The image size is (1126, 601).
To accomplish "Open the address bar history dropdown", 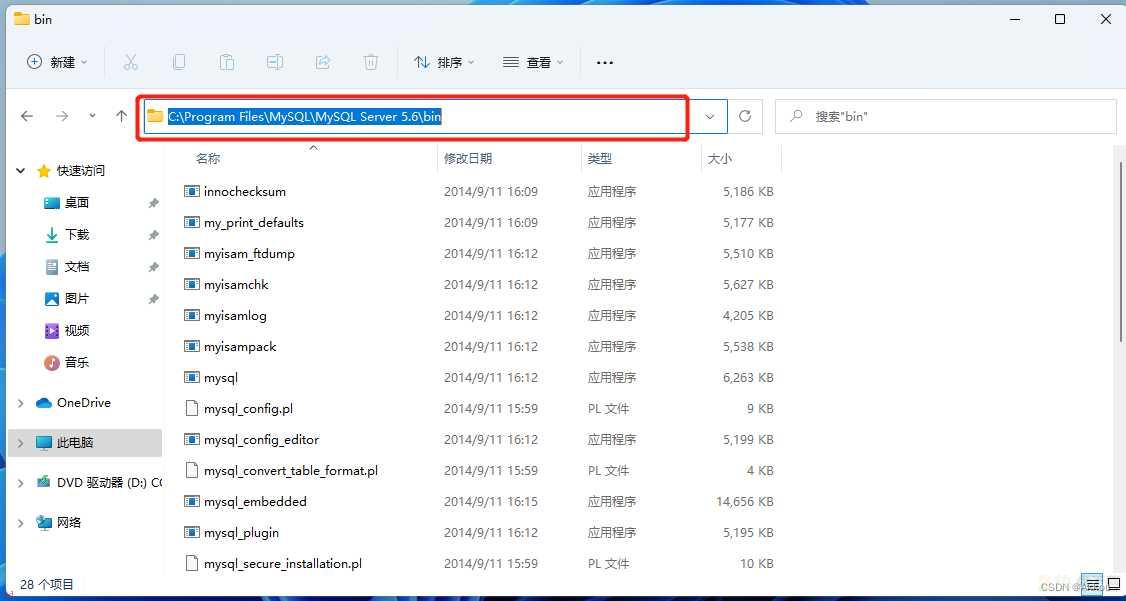I will pos(710,116).
